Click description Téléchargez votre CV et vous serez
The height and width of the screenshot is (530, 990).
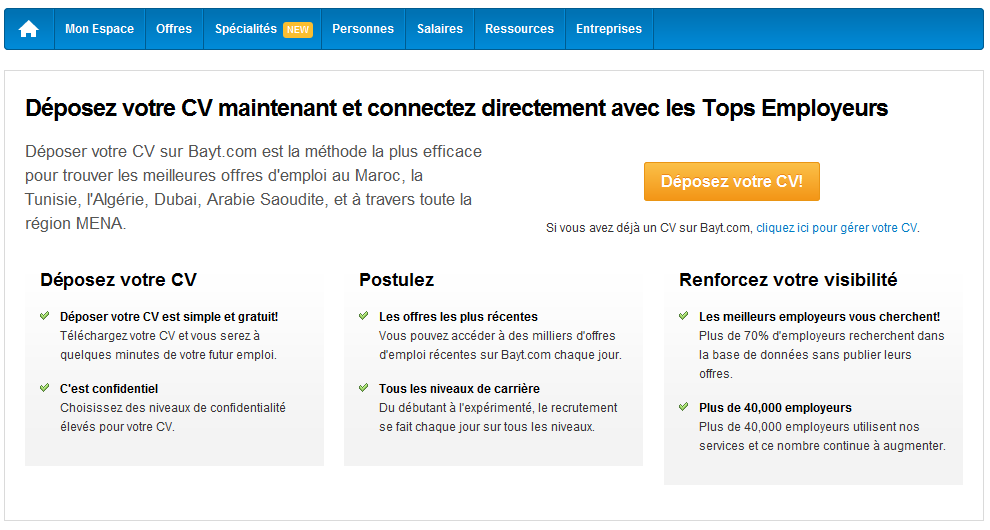click(169, 346)
